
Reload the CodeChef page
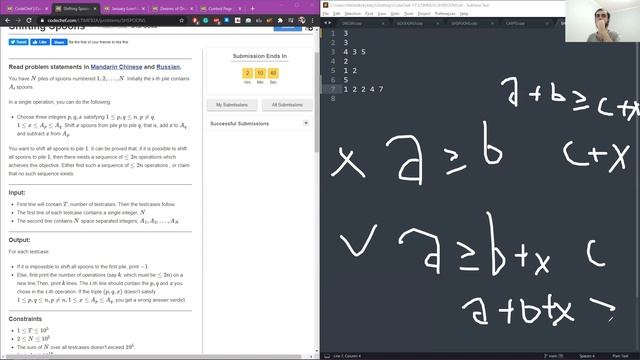tap(29, 20)
